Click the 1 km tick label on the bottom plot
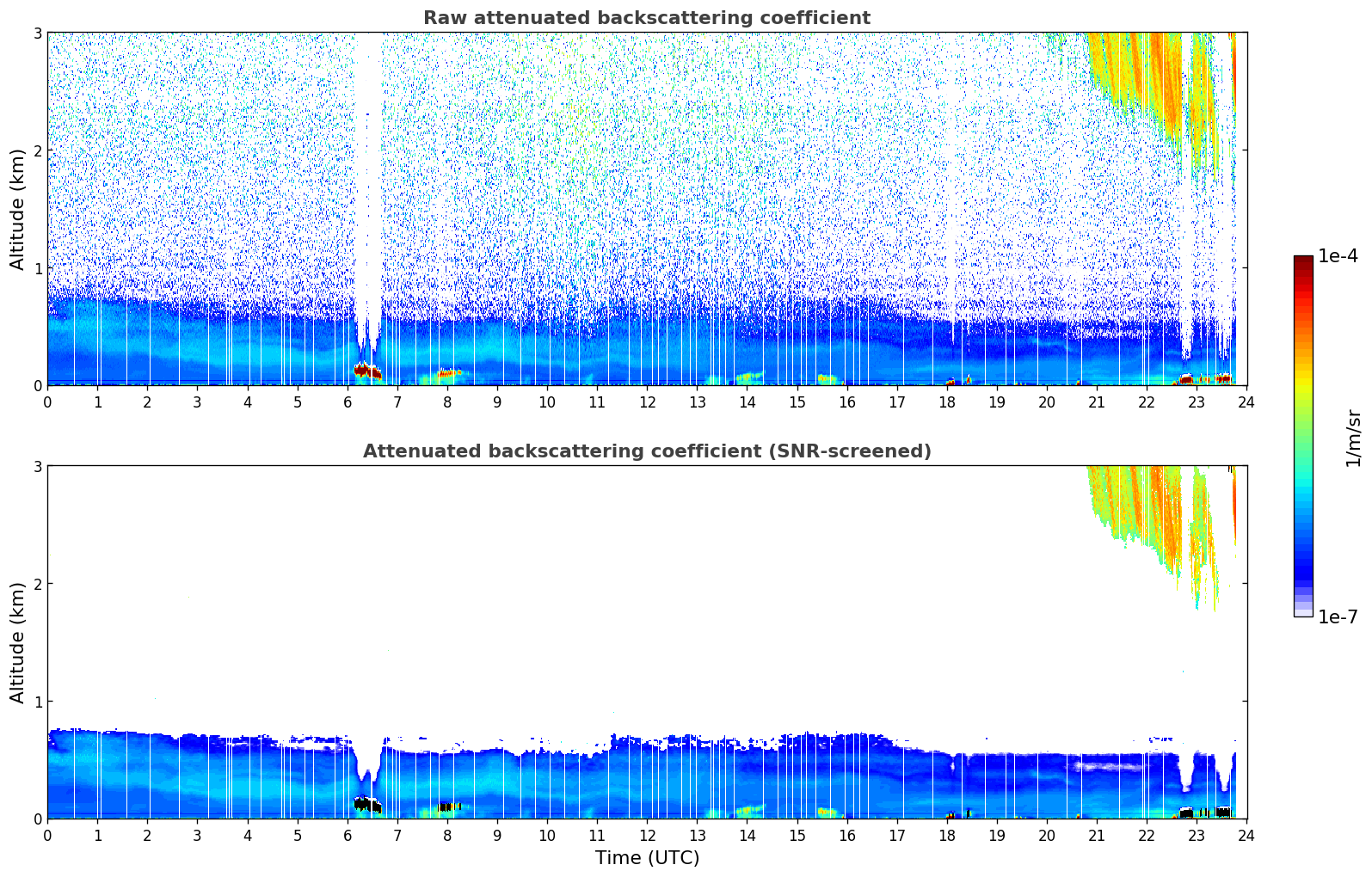The width and height of the screenshot is (1372, 877). coord(37,702)
